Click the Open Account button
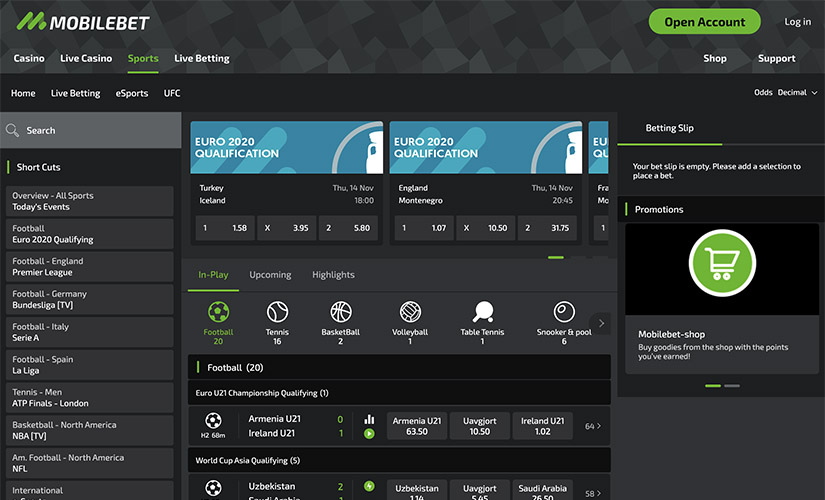Viewport: 825px width, 500px height. tap(705, 22)
